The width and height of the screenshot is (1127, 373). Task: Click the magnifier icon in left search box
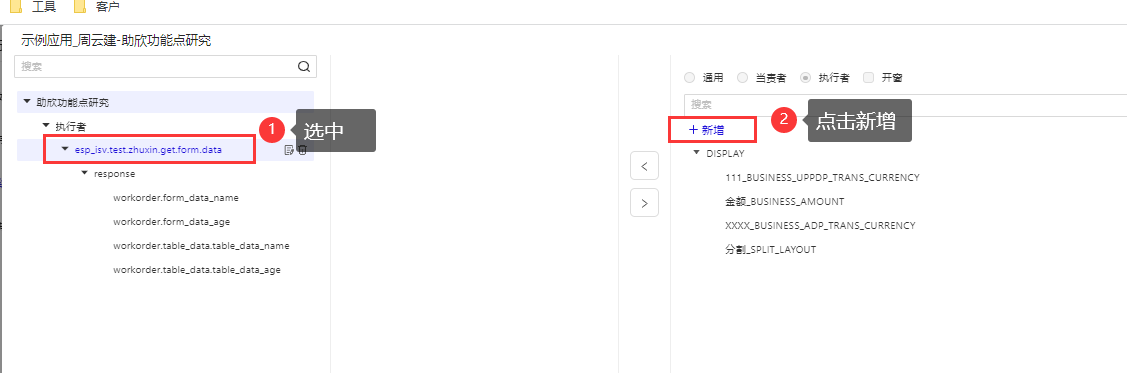pyautogui.click(x=303, y=67)
